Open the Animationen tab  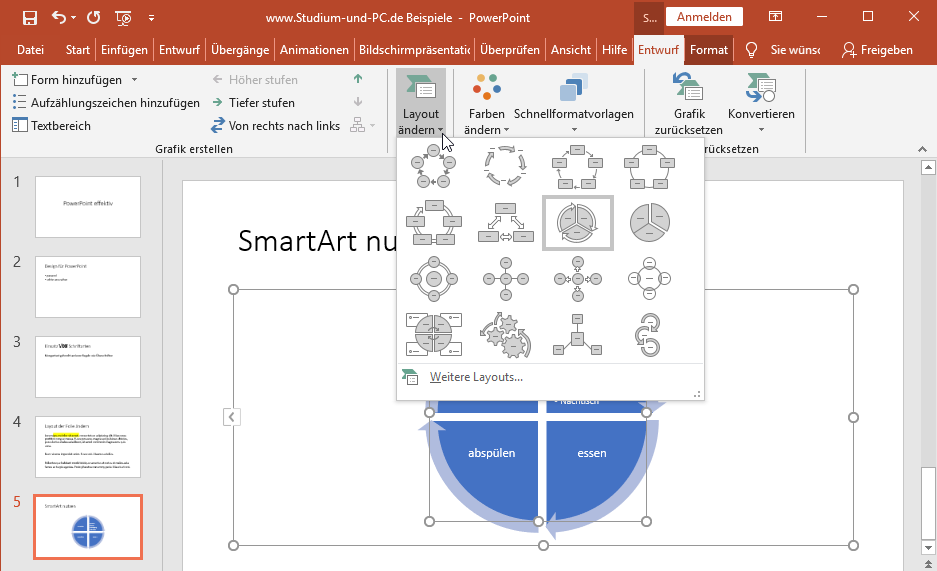(x=314, y=50)
